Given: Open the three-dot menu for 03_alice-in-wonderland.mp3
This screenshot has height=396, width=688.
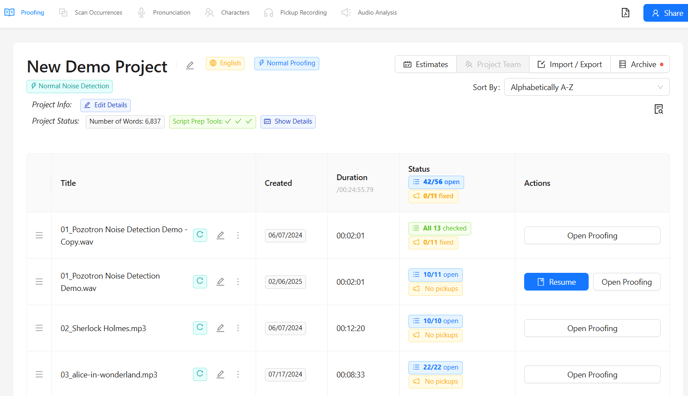Looking at the screenshot, I should pos(238,375).
